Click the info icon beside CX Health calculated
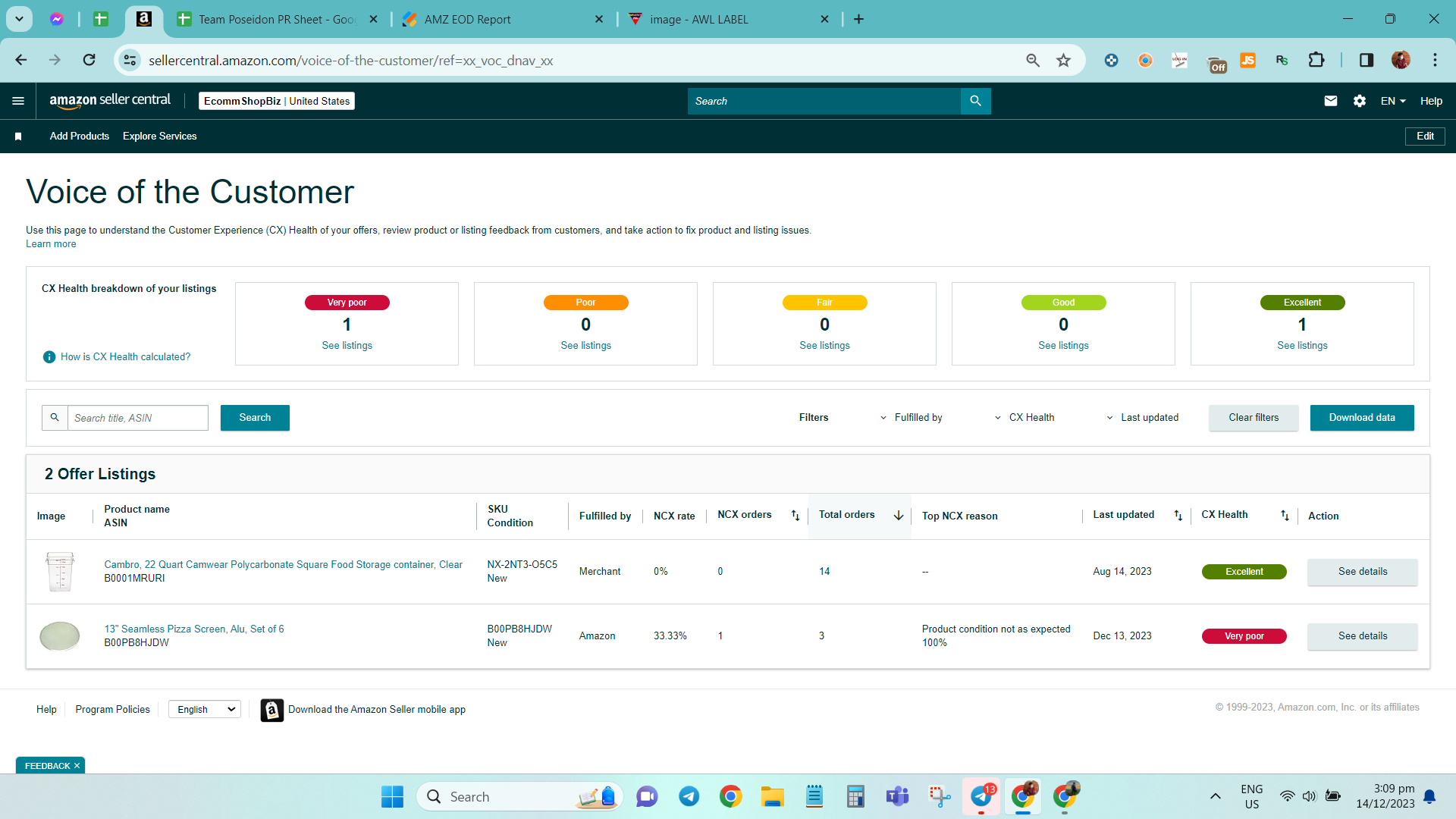The image size is (1456, 819). pos(49,357)
